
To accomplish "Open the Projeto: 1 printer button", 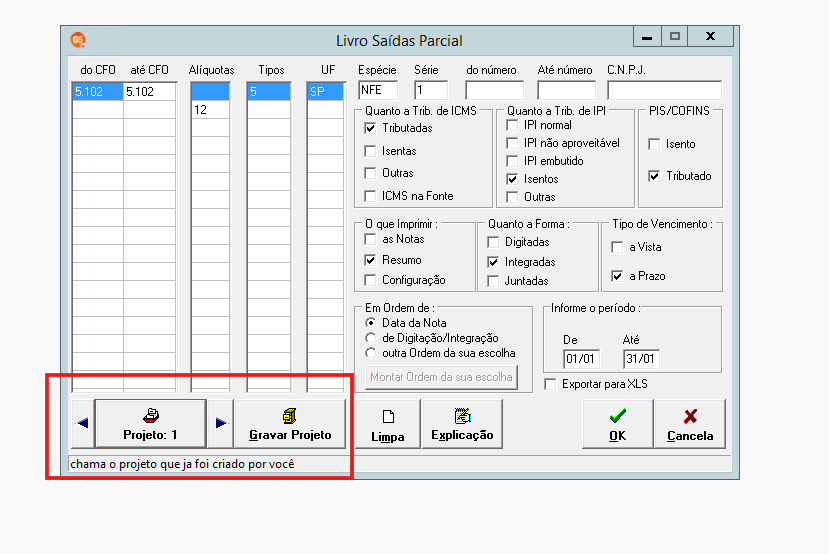I will 150,424.
